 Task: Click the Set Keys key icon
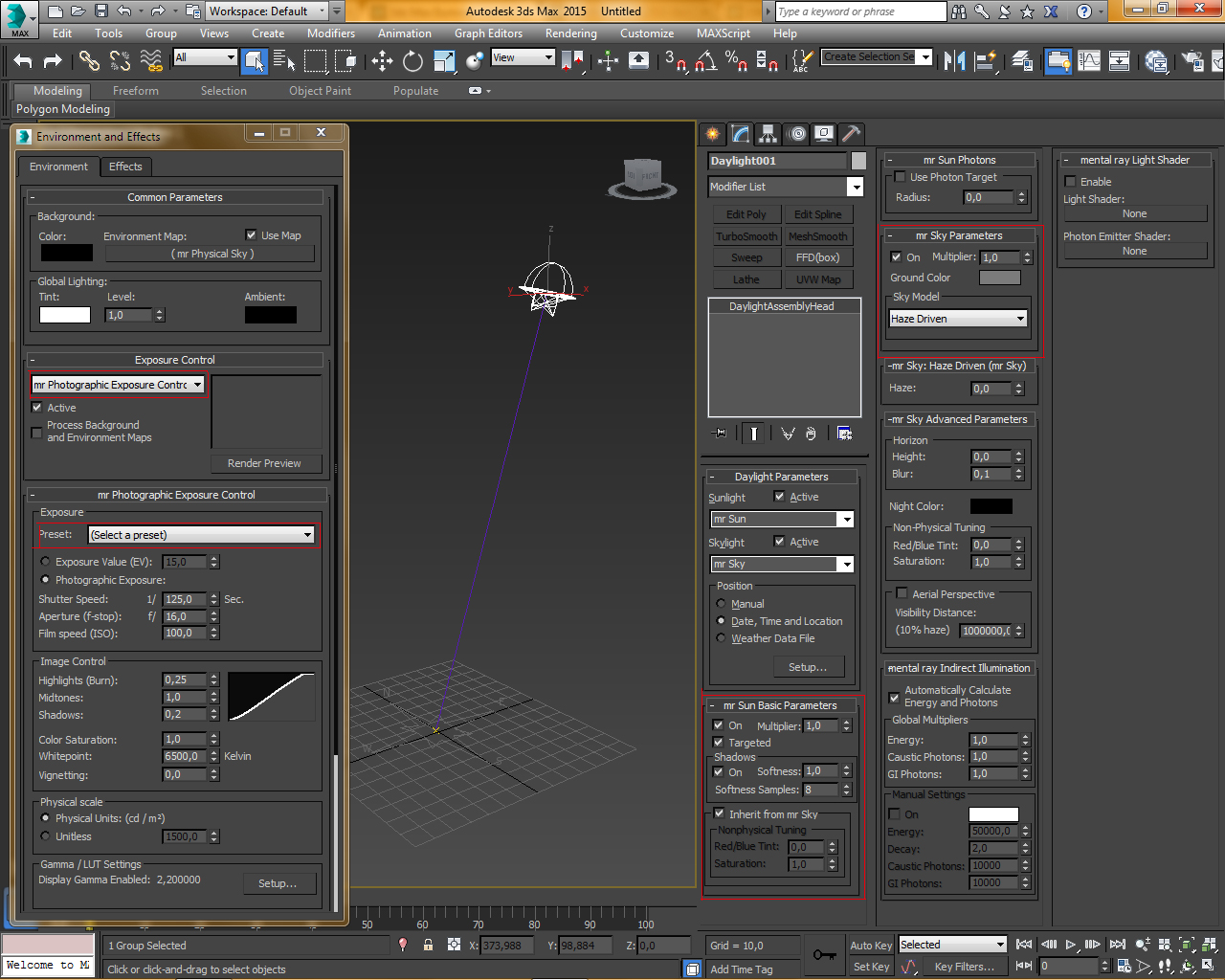click(825, 955)
